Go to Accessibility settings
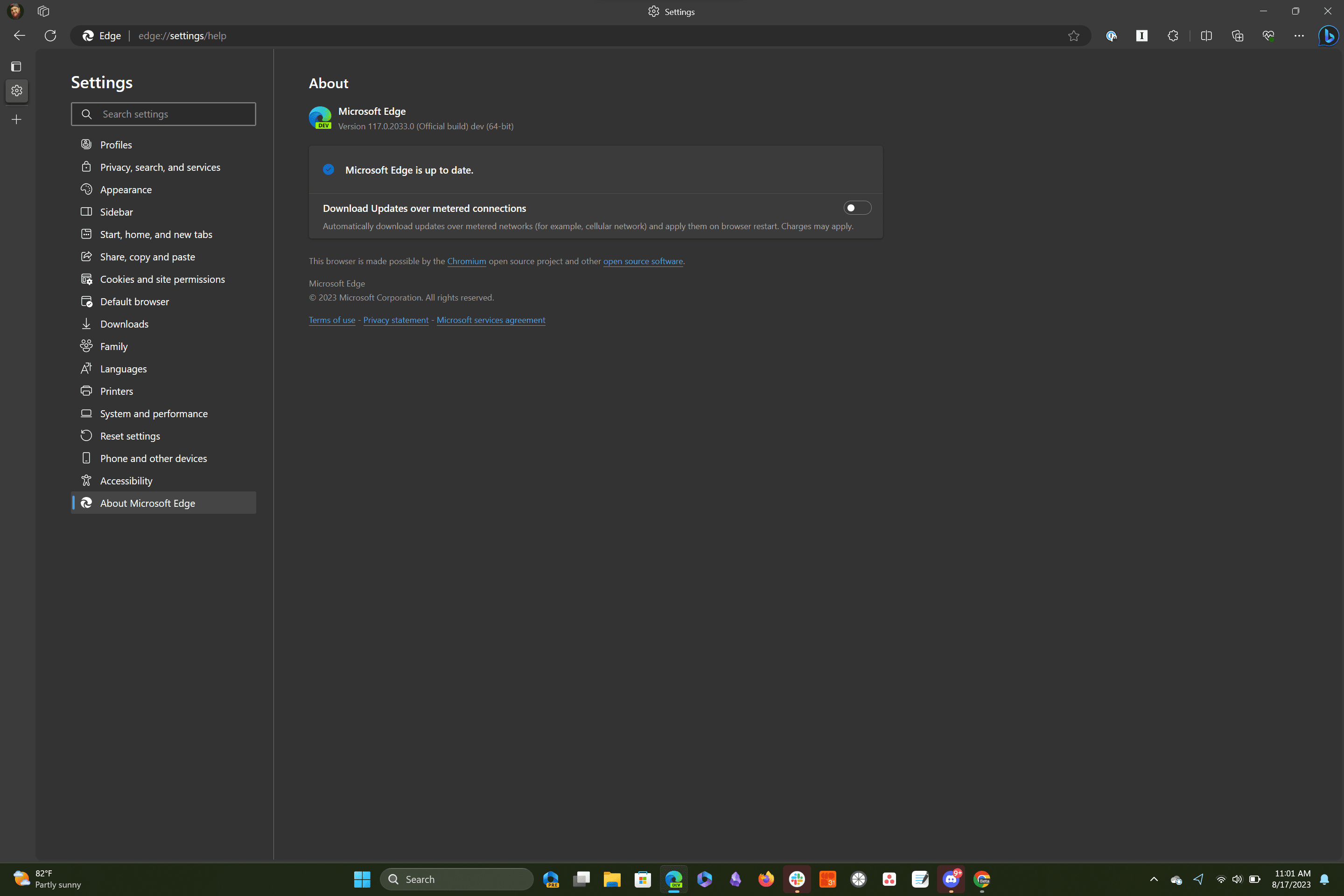This screenshot has height=896, width=1344. (x=163, y=481)
